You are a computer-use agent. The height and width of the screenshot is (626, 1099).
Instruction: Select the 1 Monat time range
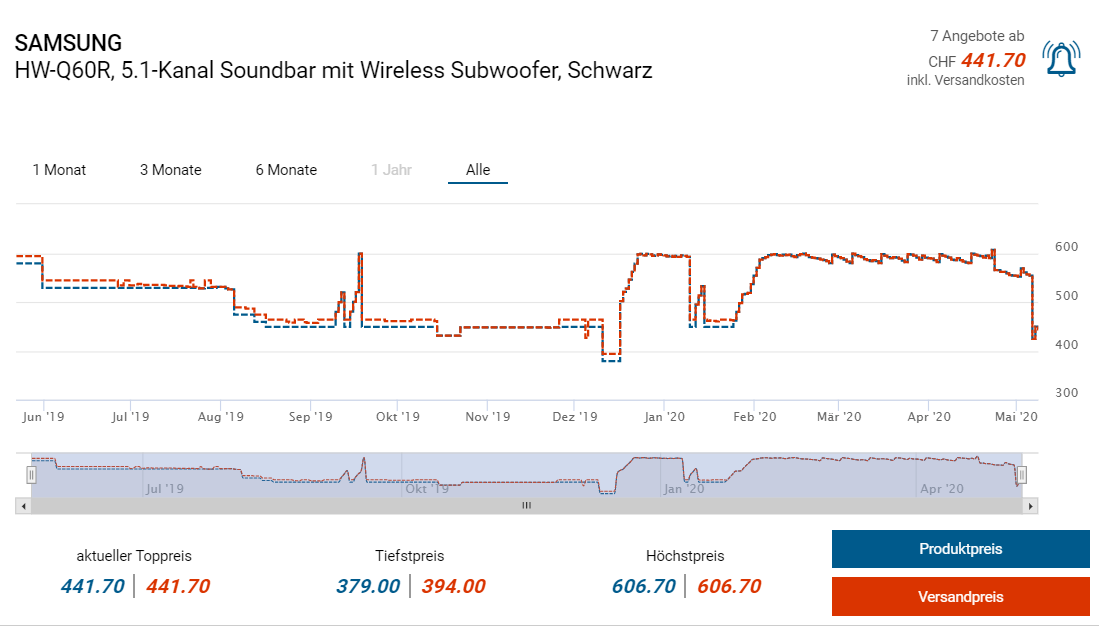[59, 170]
